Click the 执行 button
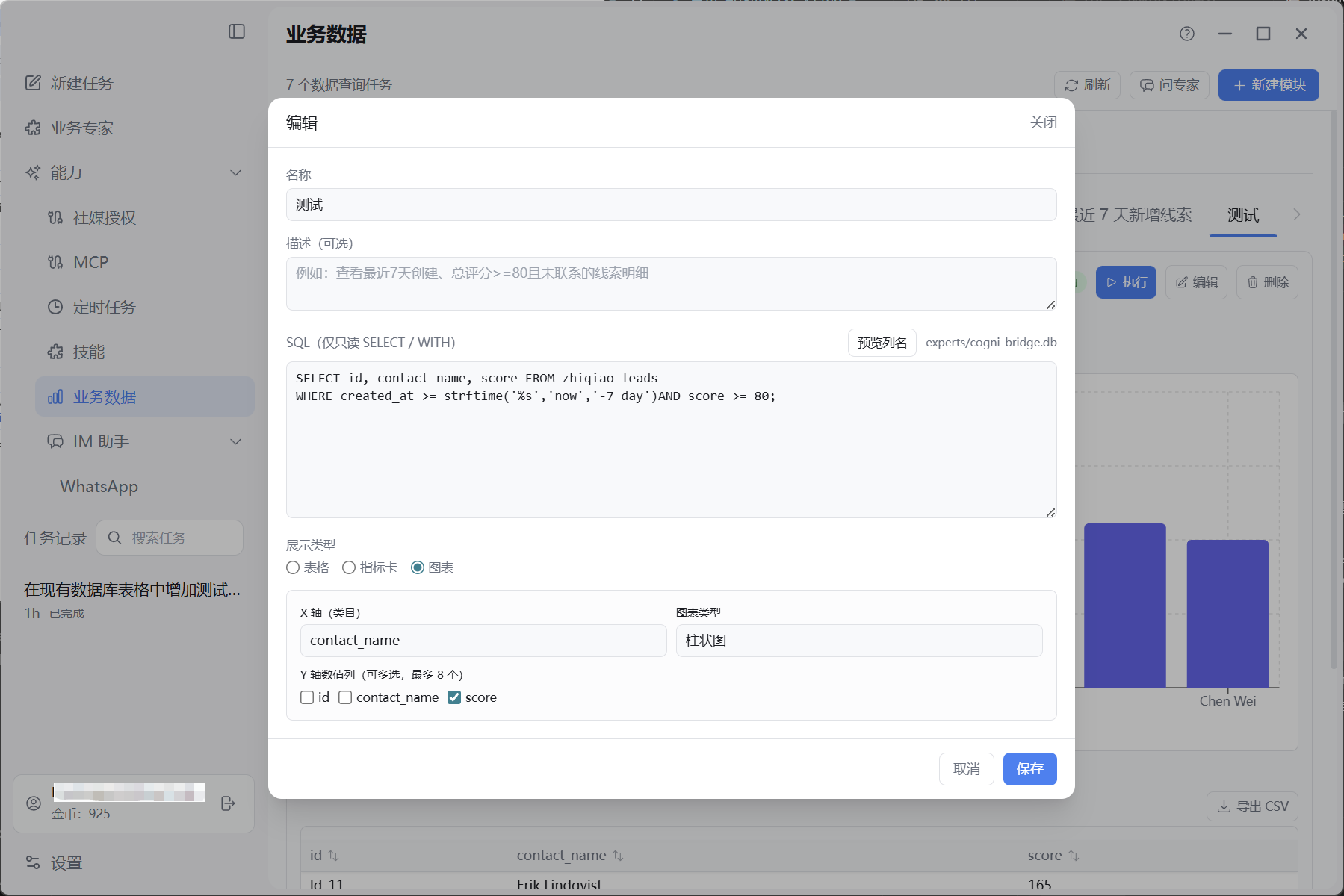This screenshot has width=1344, height=896. coord(1126,282)
